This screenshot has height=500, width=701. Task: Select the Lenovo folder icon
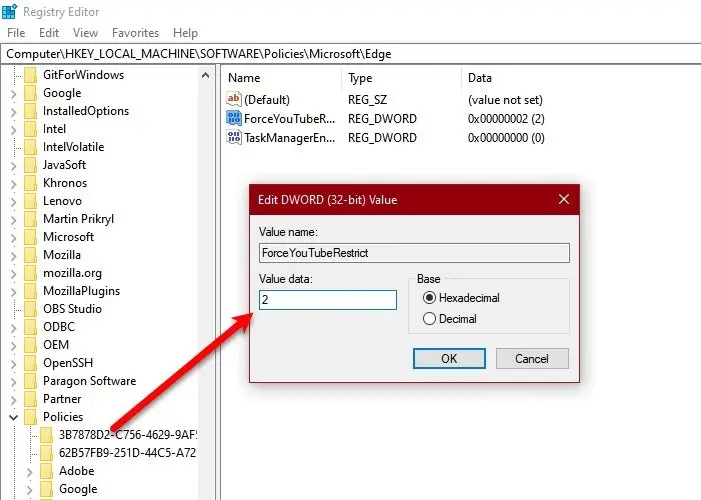point(30,201)
